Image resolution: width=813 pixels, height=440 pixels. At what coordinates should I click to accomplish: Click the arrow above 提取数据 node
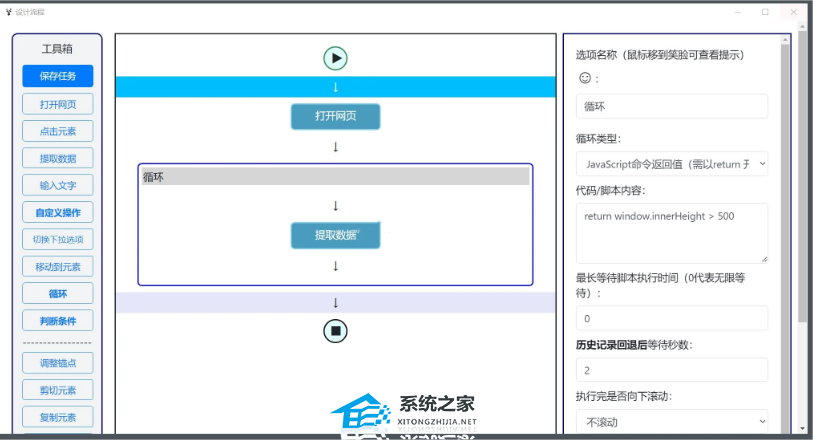335,206
